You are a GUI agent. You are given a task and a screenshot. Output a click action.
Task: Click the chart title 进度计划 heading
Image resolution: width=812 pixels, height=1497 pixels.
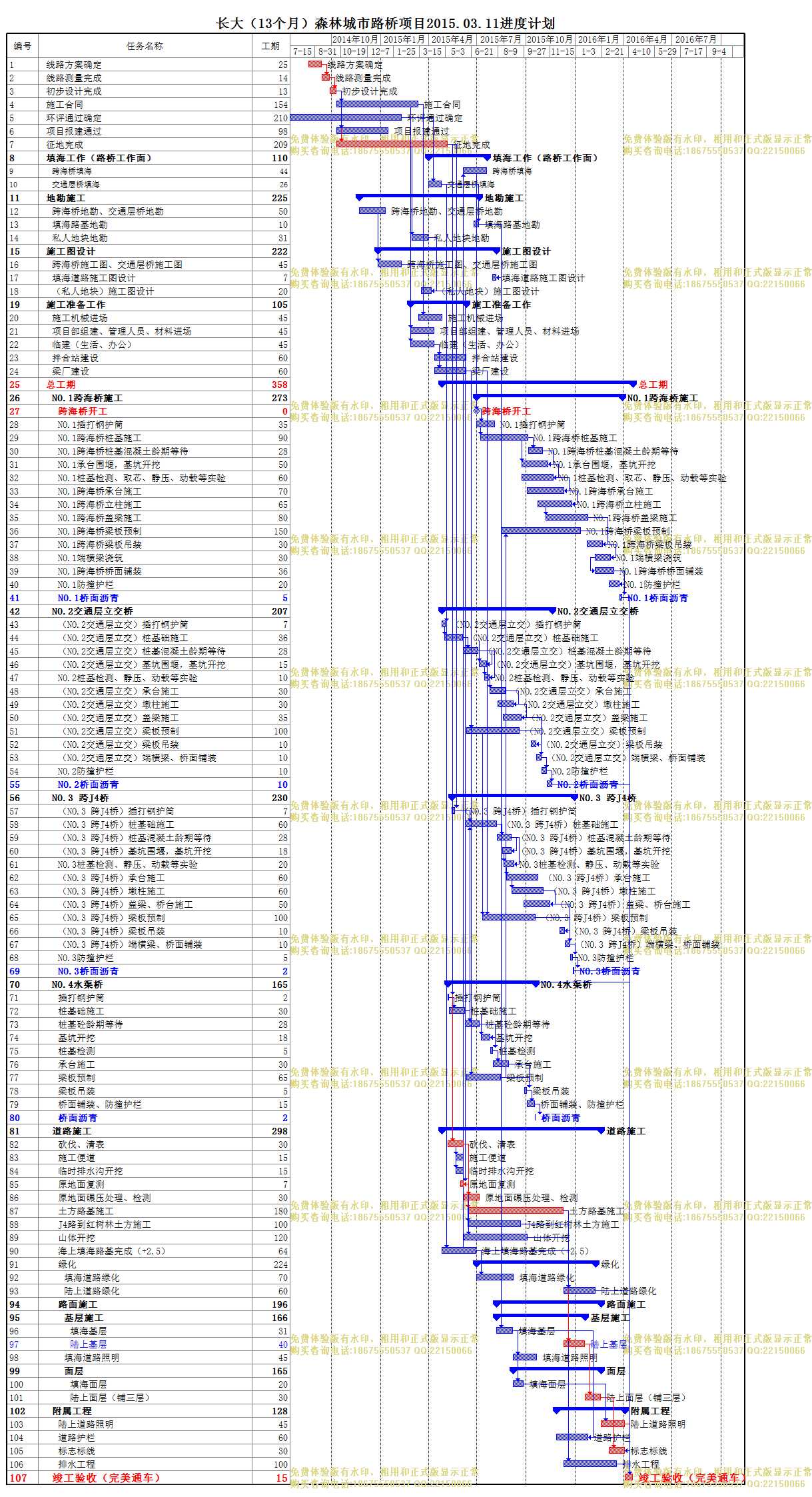point(386,23)
